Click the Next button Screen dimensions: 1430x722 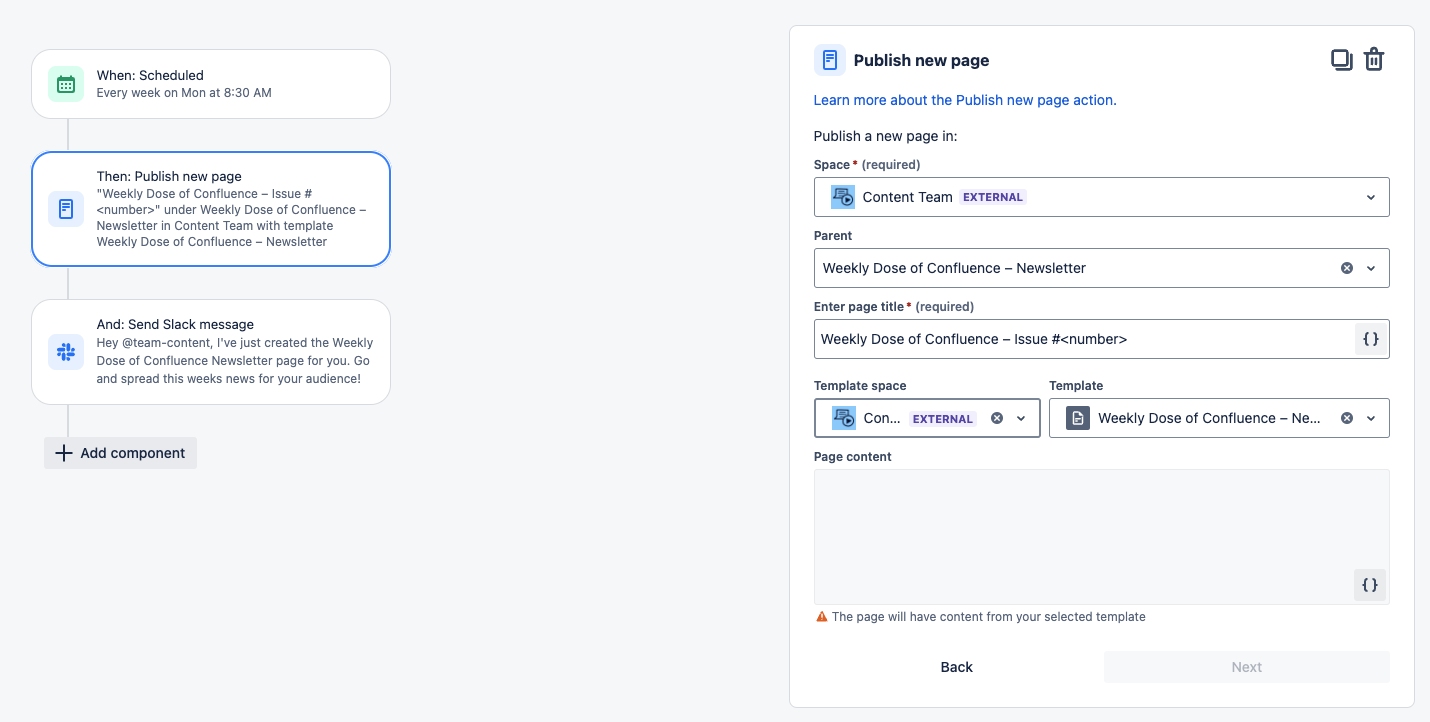pyautogui.click(x=1247, y=667)
